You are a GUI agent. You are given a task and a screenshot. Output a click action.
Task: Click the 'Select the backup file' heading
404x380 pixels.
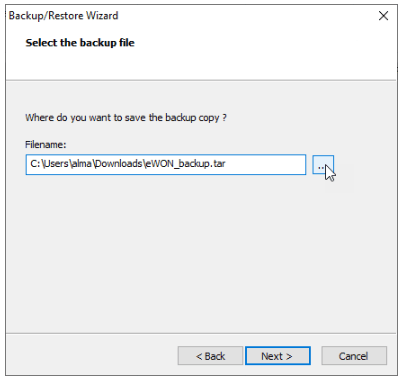pyautogui.click(x=80, y=43)
